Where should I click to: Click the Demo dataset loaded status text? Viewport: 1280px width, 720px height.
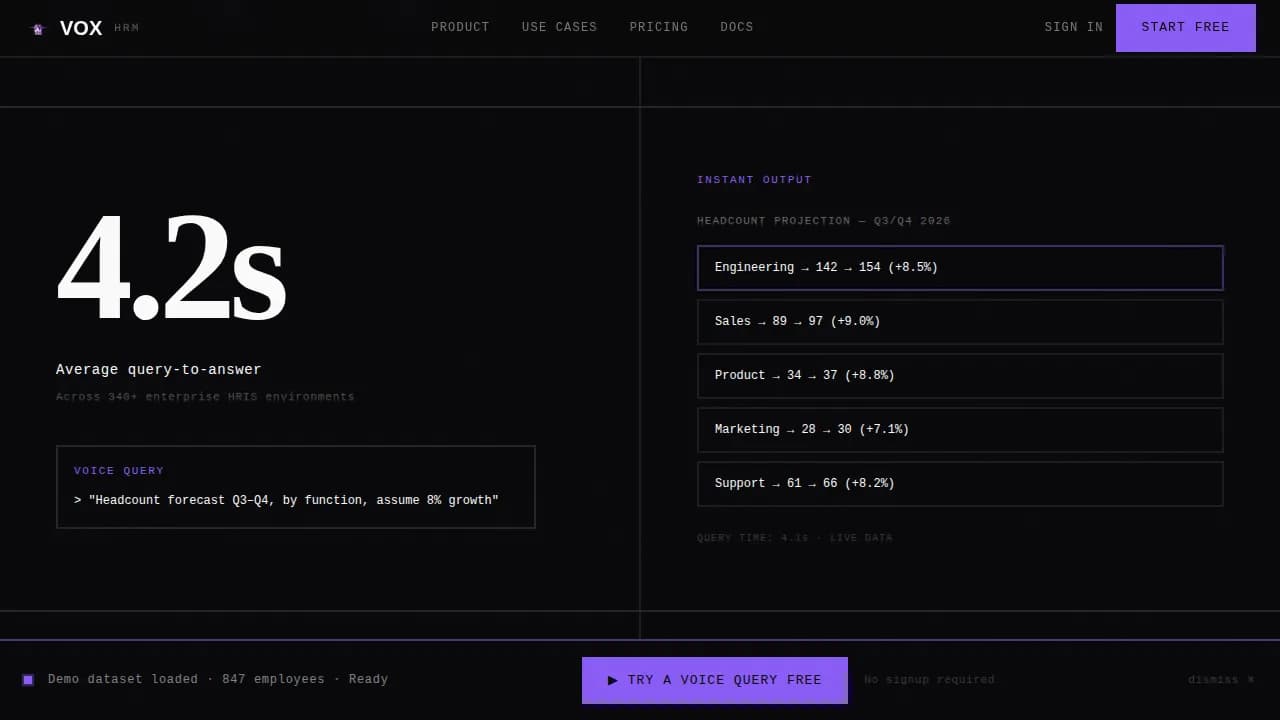[218, 680]
